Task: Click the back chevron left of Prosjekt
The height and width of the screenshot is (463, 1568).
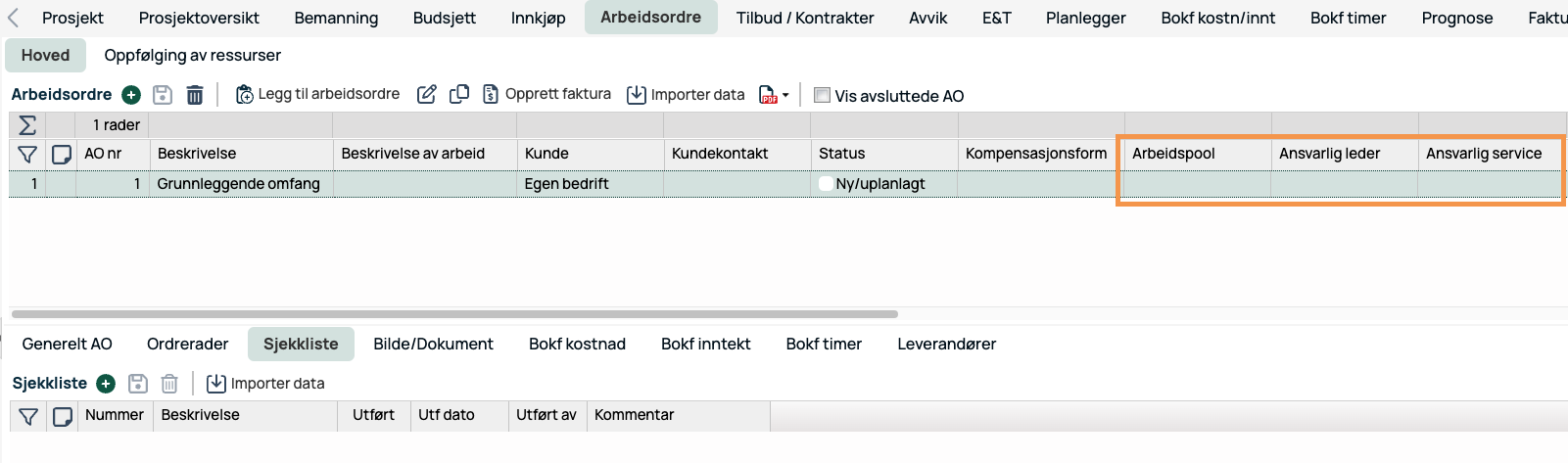Action: point(14,18)
